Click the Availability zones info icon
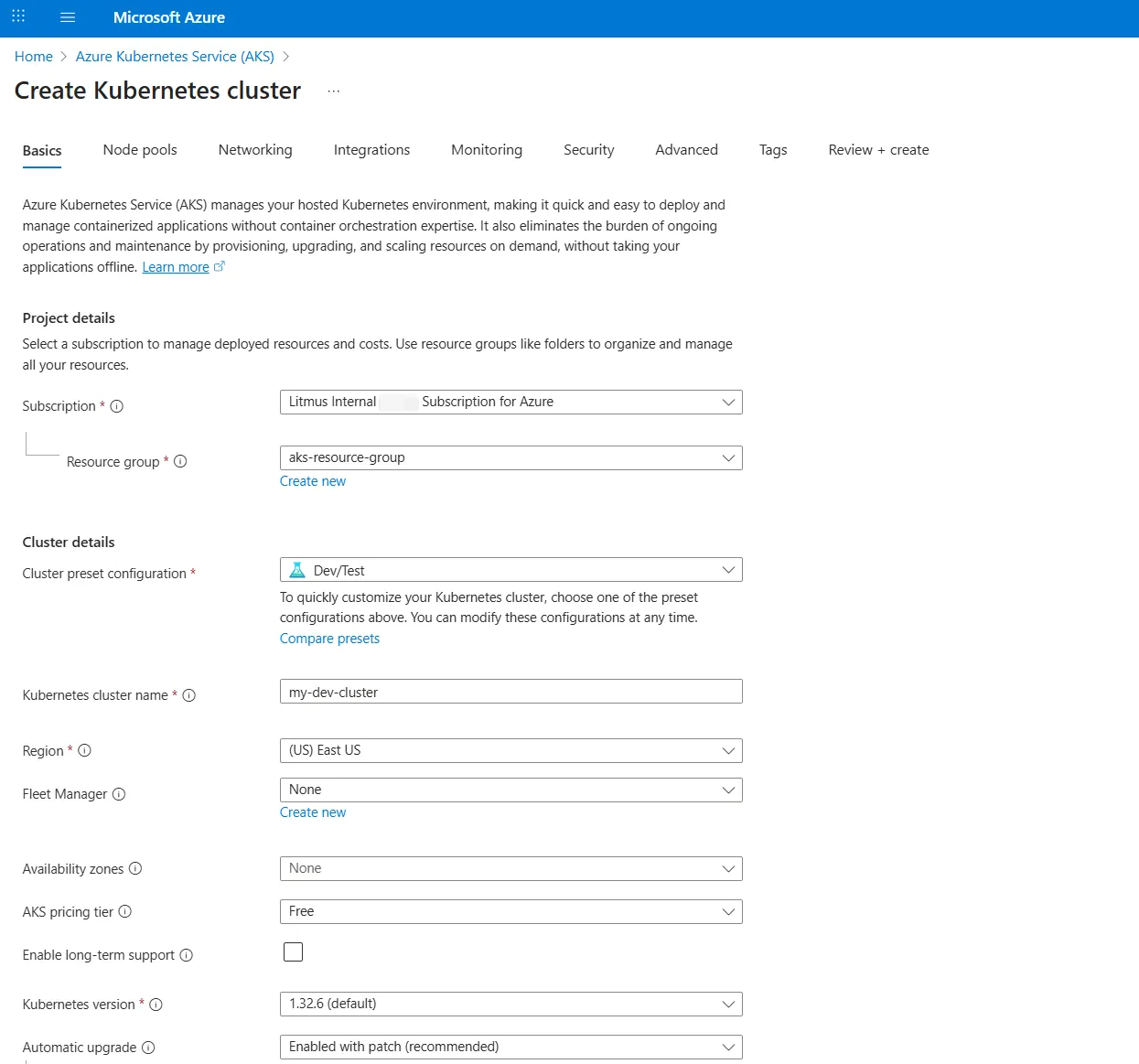This screenshot has width=1139, height=1064. (135, 868)
